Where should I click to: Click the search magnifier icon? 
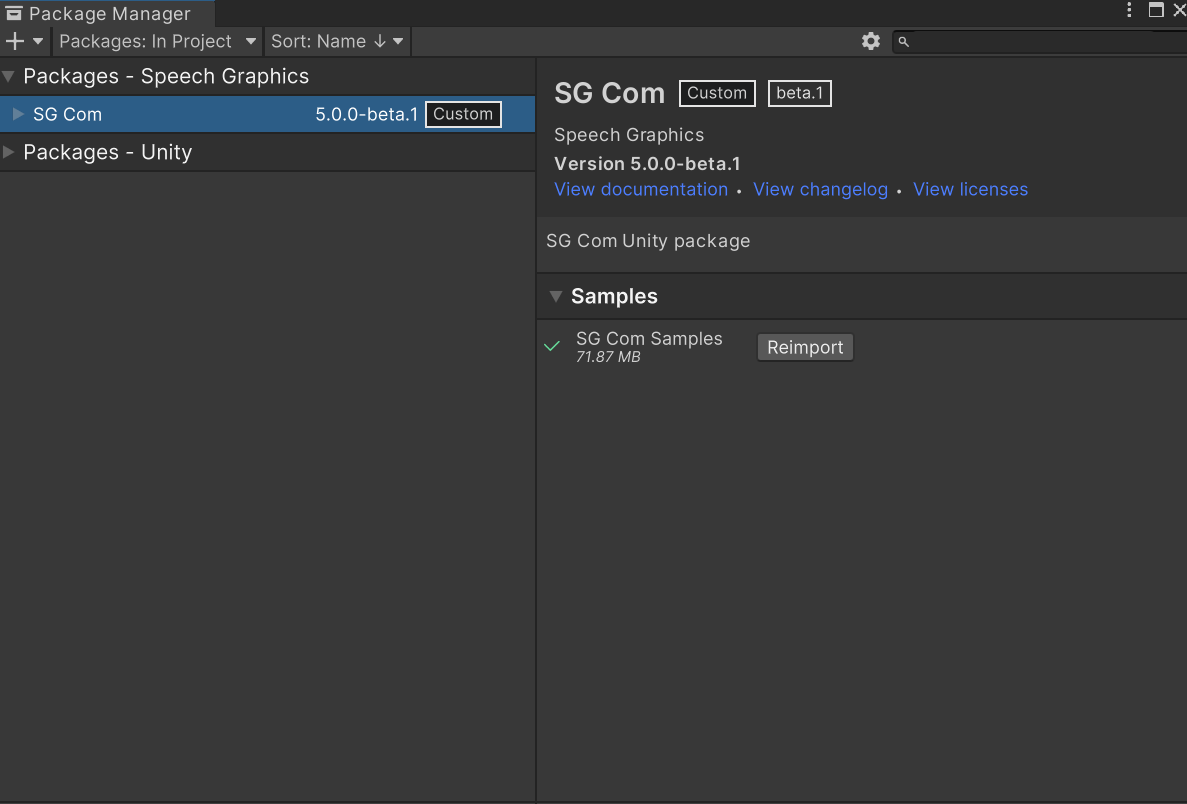click(x=903, y=42)
